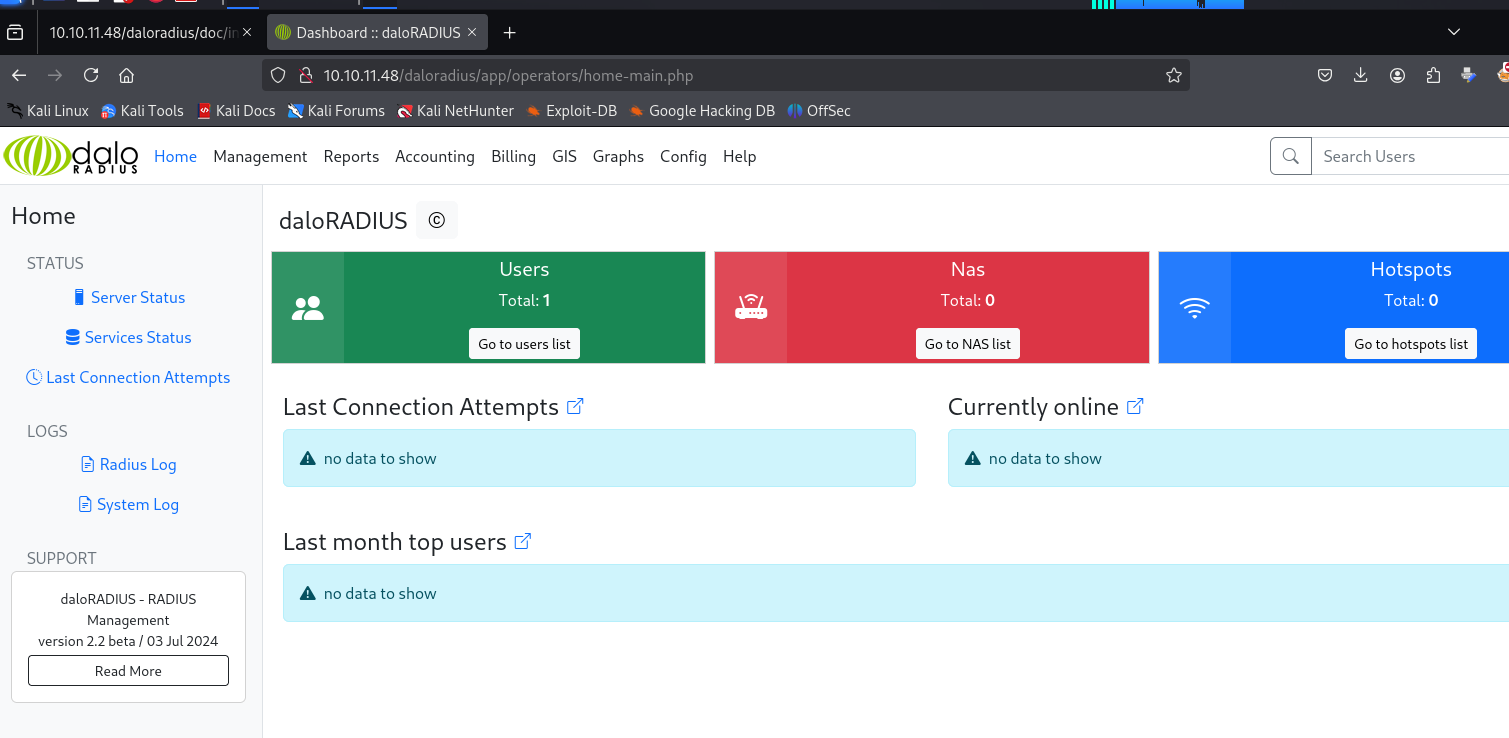
Task: Open Kali NetHunter bookmark
Action: tap(456, 111)
